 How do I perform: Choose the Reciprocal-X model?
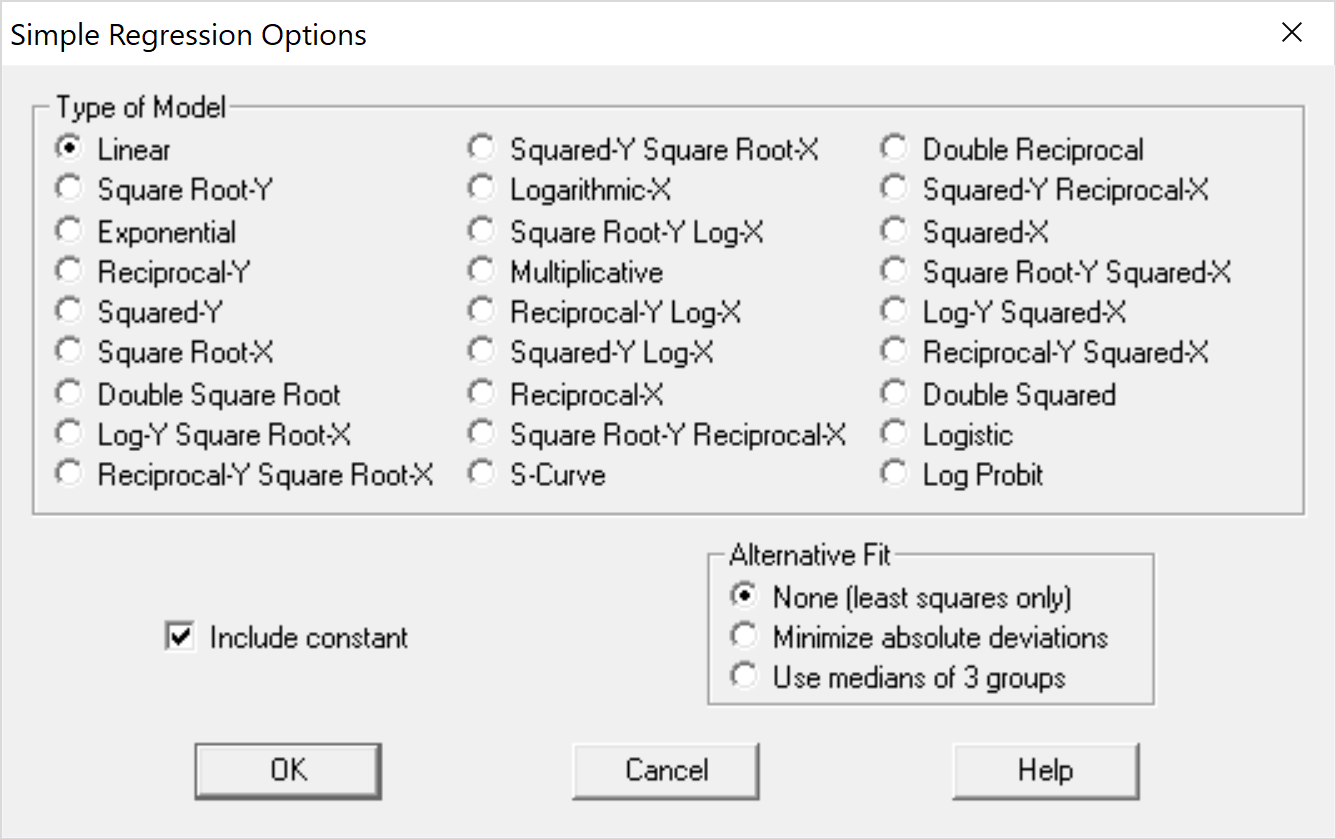click(481, 392)
